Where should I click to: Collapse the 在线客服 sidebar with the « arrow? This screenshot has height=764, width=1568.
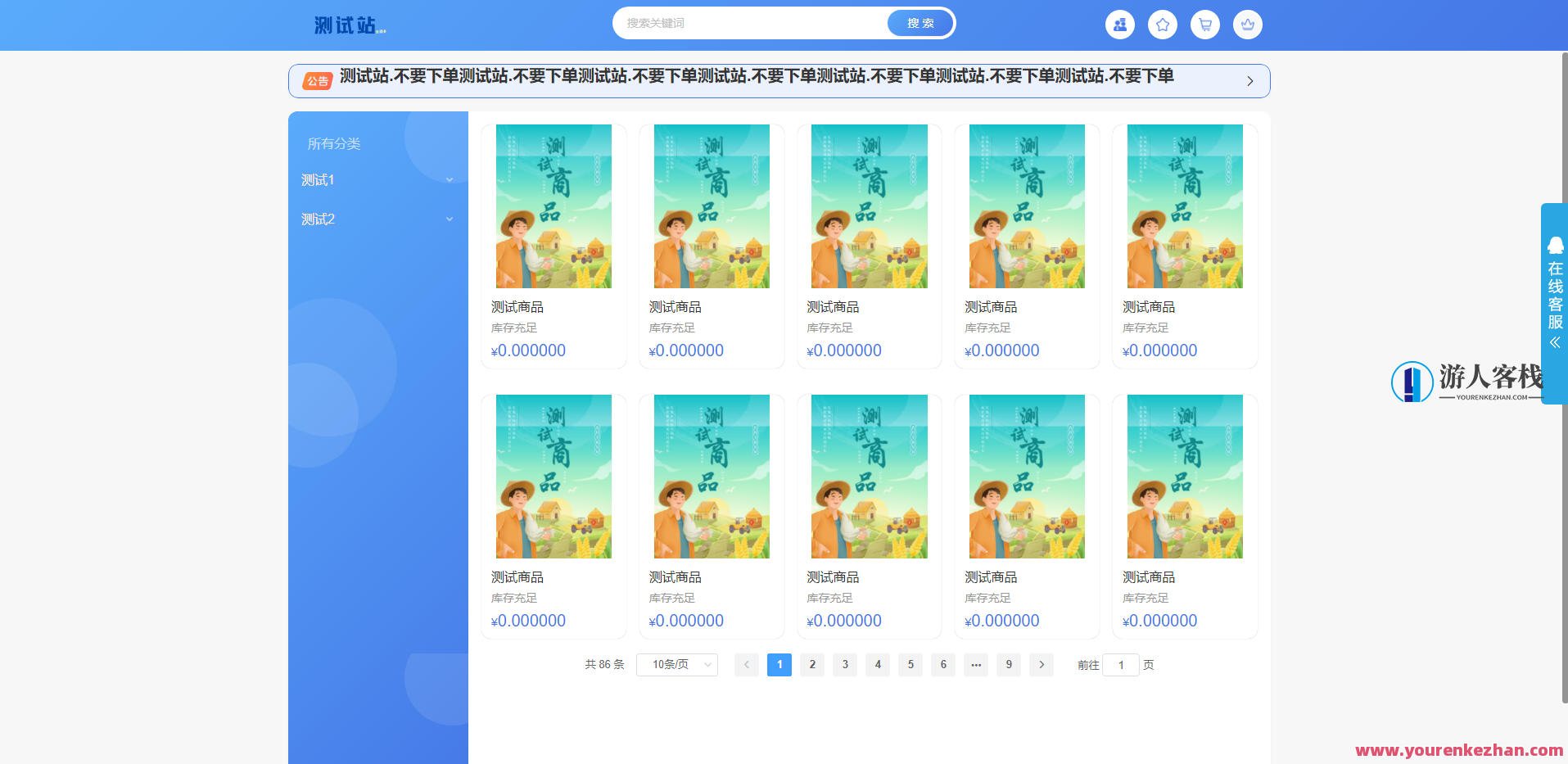1554,342
